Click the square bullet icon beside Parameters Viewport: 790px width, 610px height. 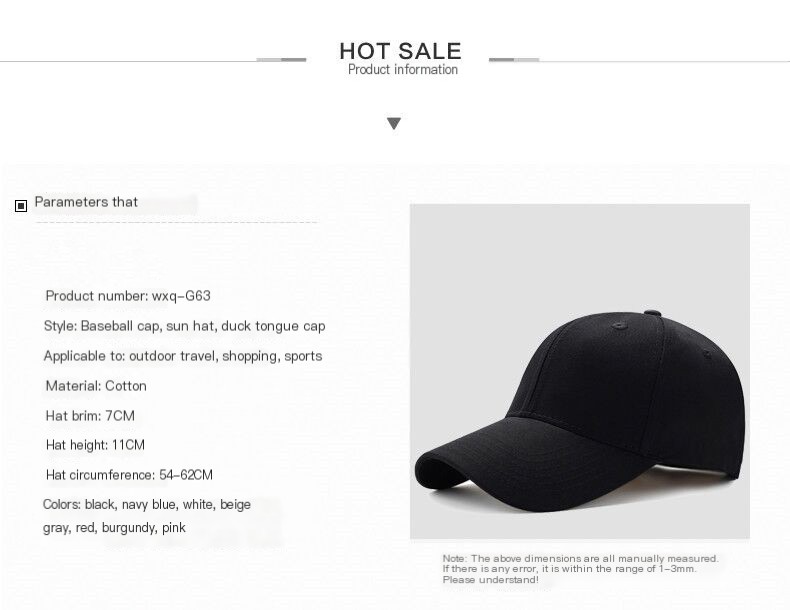point(21,206)
